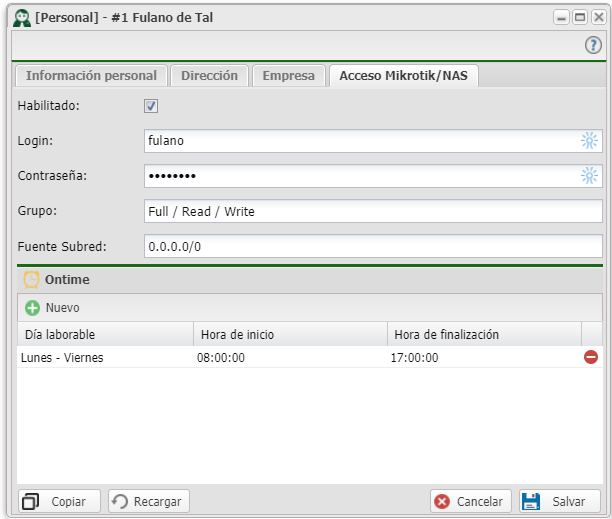Click the green plus Nuevo icon
Image resolution: width=612 pixels, height=519 pixels.
click(32, 308)
